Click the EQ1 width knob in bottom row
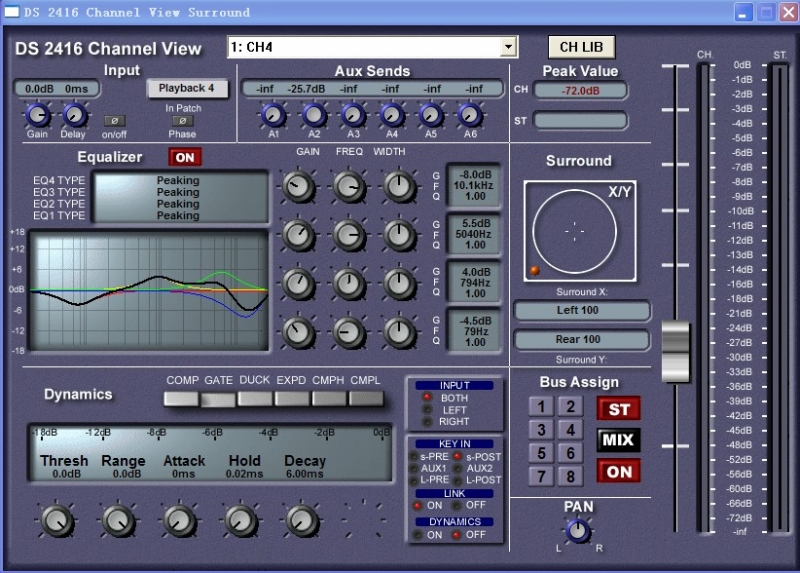This screenshot has height=573, width=800. pos(399,333)
